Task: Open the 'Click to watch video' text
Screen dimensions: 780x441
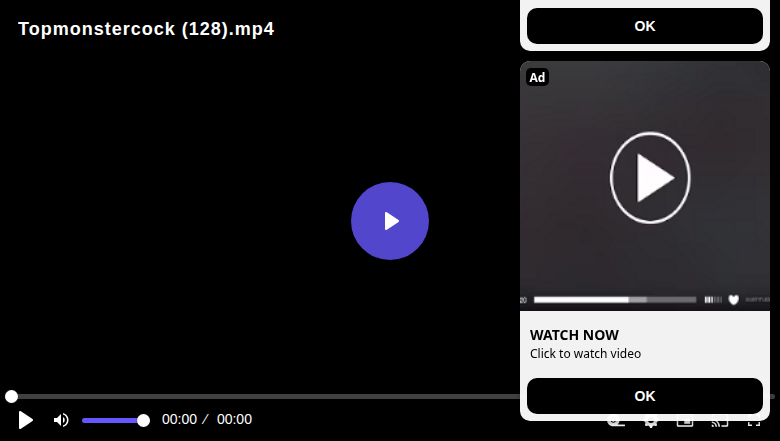Action: (x=585, y=353)
